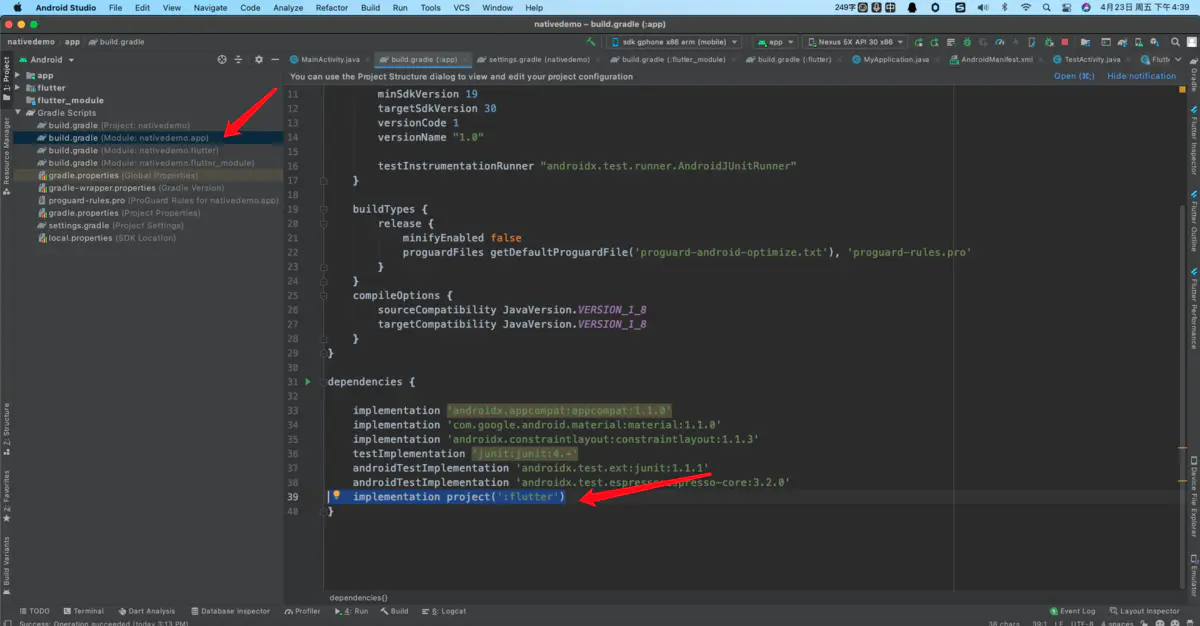1200x626 pixels.
Task: Collapse the Gradle Scripts tree node
Action: (x=19, y=113)
